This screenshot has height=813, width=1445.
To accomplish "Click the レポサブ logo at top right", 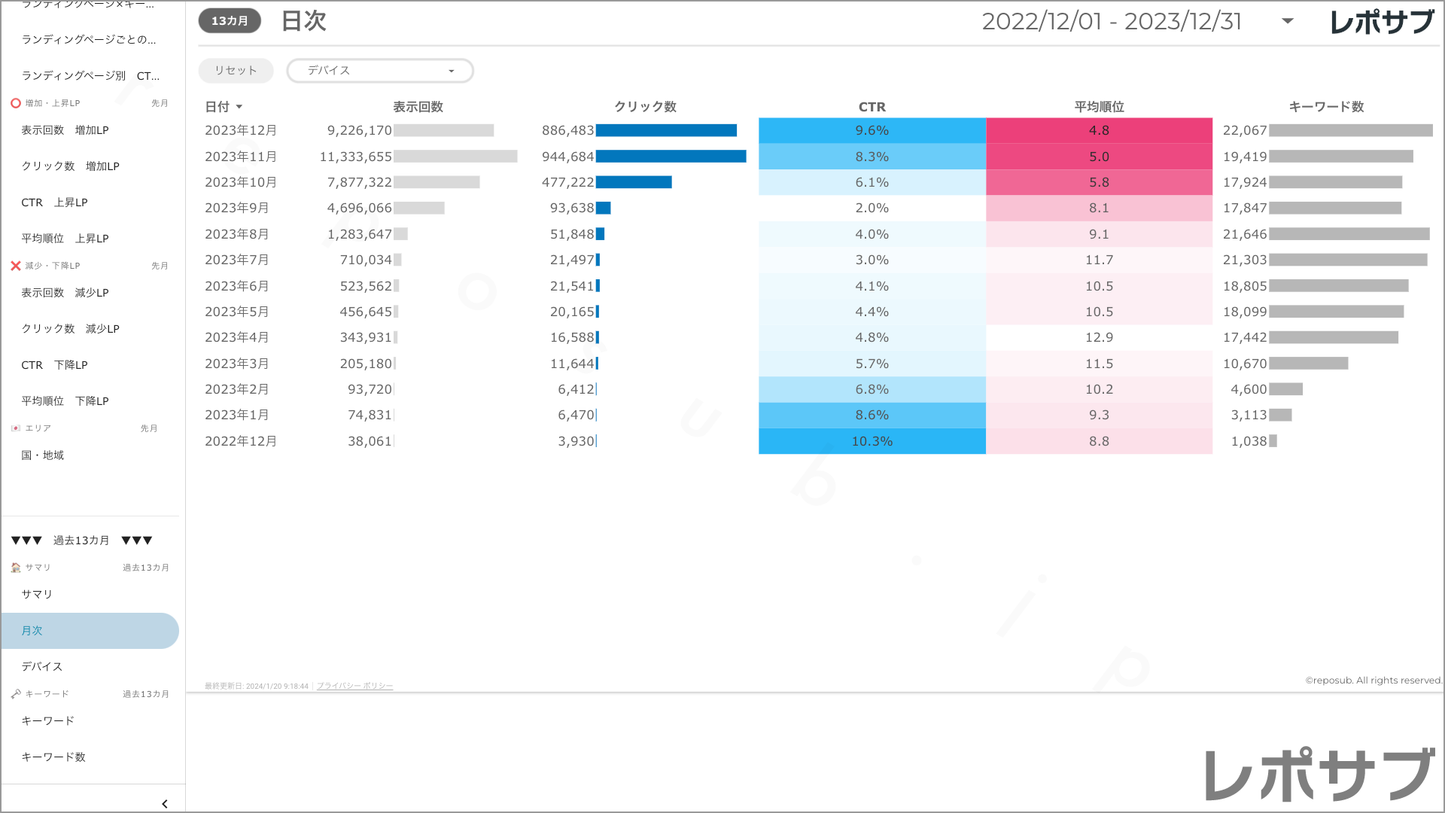I will point(1381,22).
